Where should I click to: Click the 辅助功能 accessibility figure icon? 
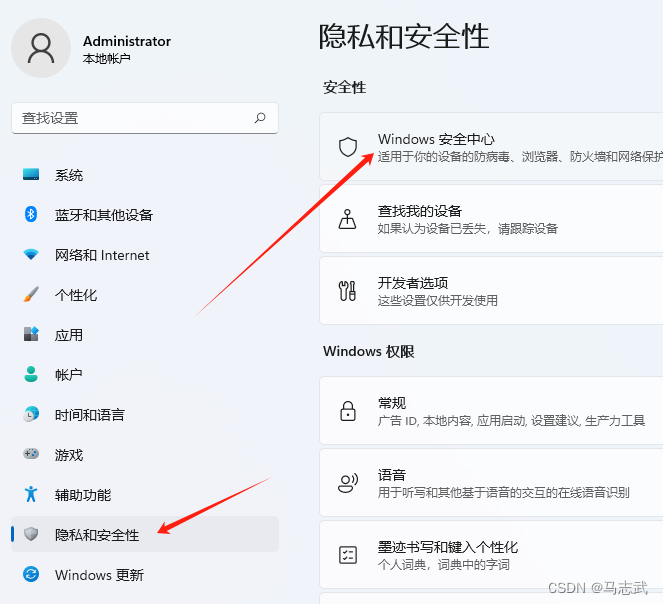(x=31, y=494)
